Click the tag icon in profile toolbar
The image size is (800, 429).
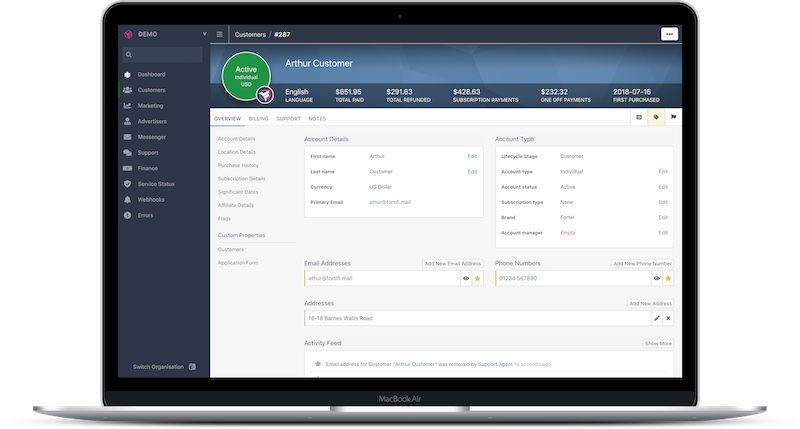click(x=655, y=118)
